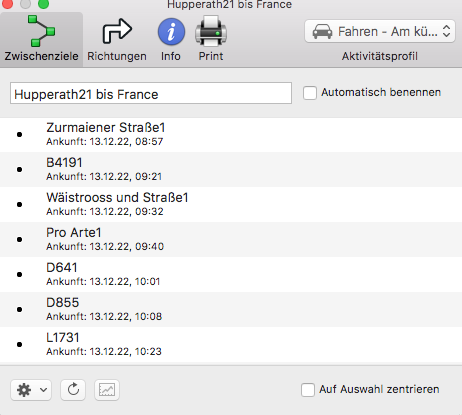Screen dimensions: 462x415
Task: Open the gear actions menu
Action: coord(31,390)
